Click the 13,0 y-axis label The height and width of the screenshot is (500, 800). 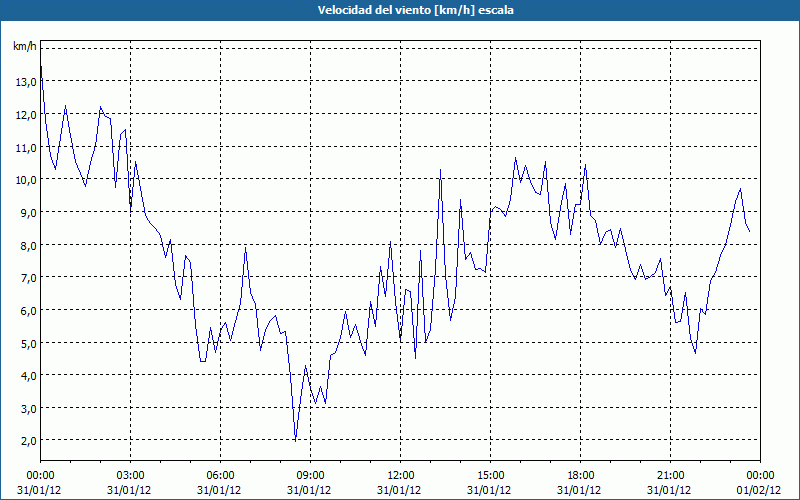click(x=26, y=82)
